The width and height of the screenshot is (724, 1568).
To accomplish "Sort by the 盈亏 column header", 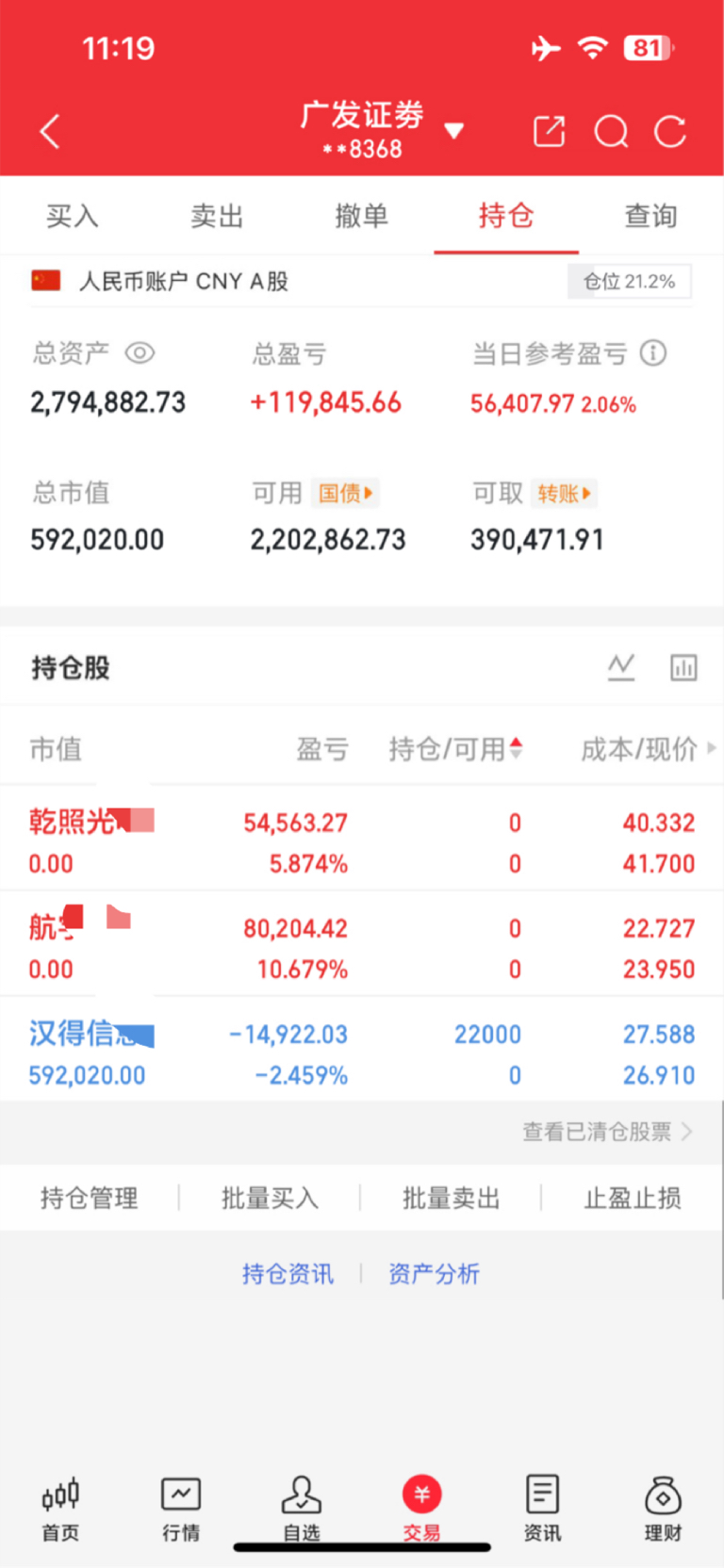I will pos(322,749).
